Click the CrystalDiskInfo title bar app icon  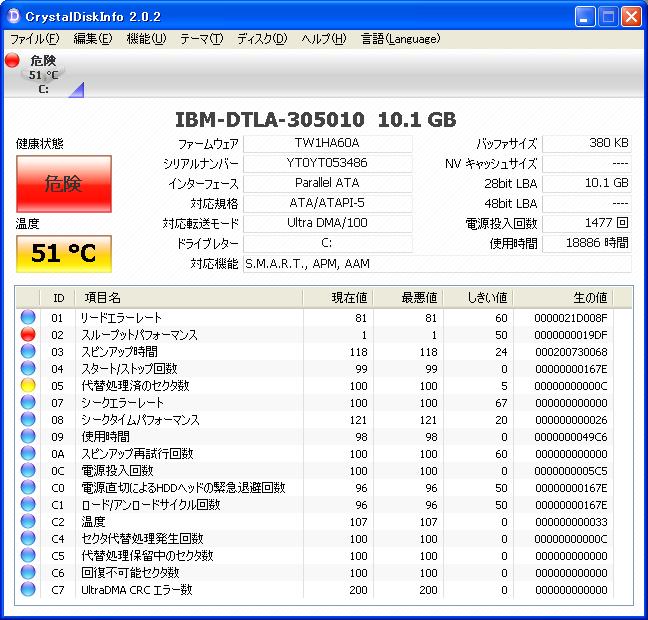point(14,16)
